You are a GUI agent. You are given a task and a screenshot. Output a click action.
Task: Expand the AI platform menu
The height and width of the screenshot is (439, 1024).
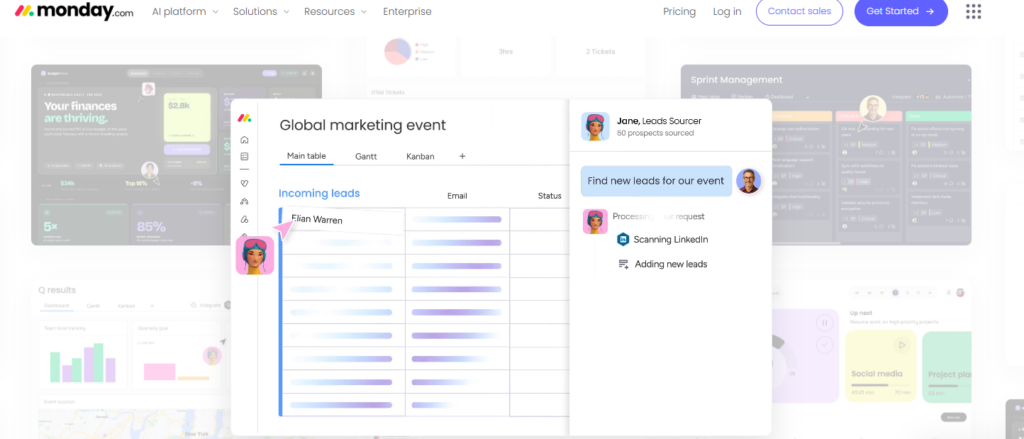[185, 12]
